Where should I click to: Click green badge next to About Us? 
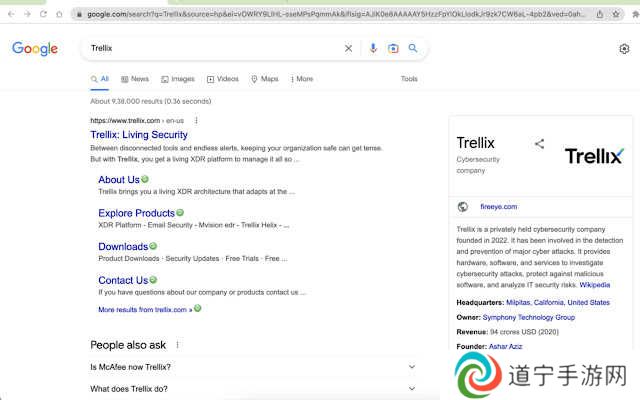[145, 179]
